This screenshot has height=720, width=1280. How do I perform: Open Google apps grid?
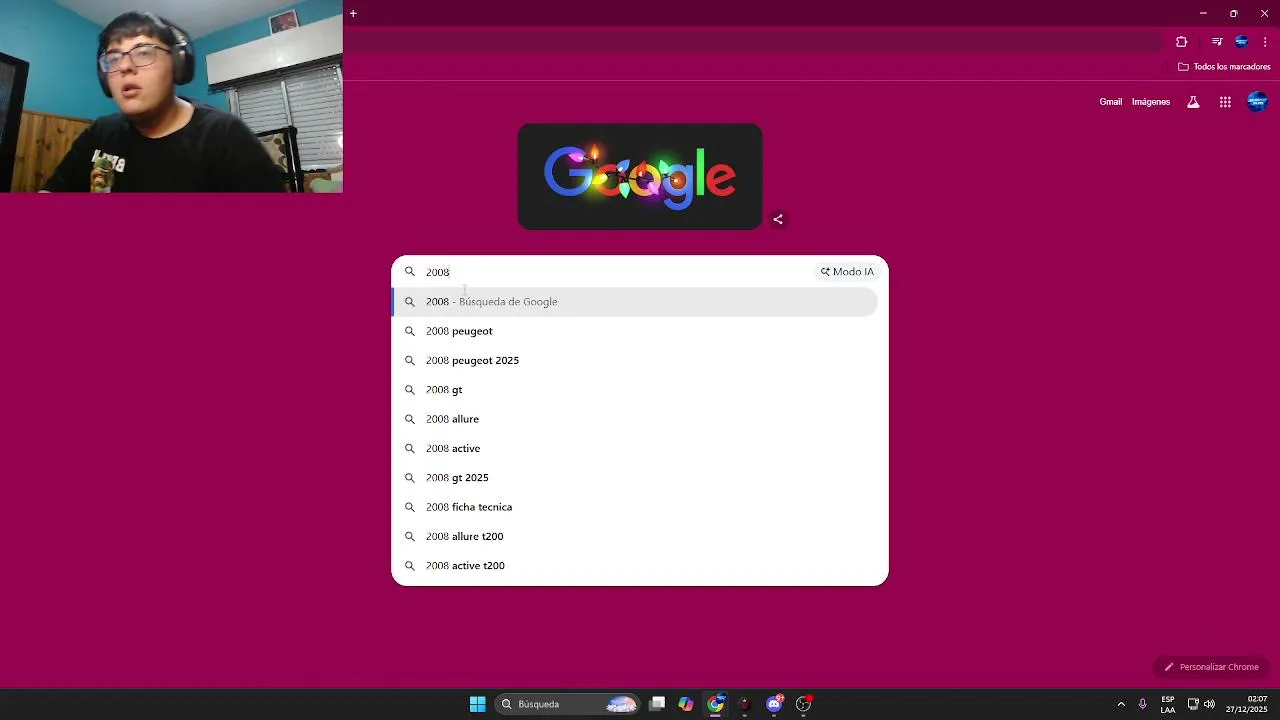click(x=1225, y=102)
